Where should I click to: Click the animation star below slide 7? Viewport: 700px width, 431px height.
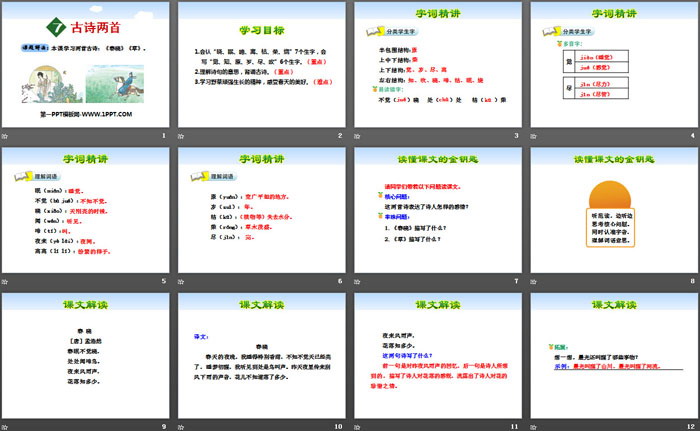tap(357, 279)
